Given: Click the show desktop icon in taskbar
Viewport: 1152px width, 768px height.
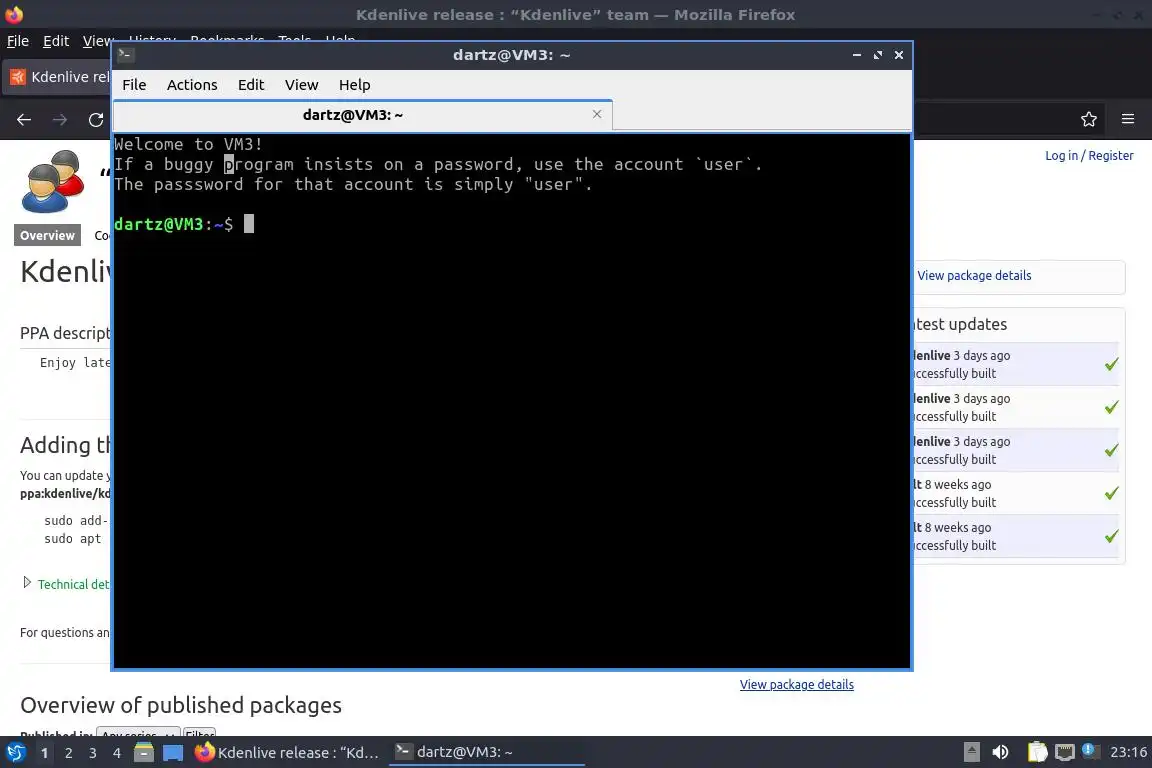Looking at the screenshot, I should pos(173,753).
